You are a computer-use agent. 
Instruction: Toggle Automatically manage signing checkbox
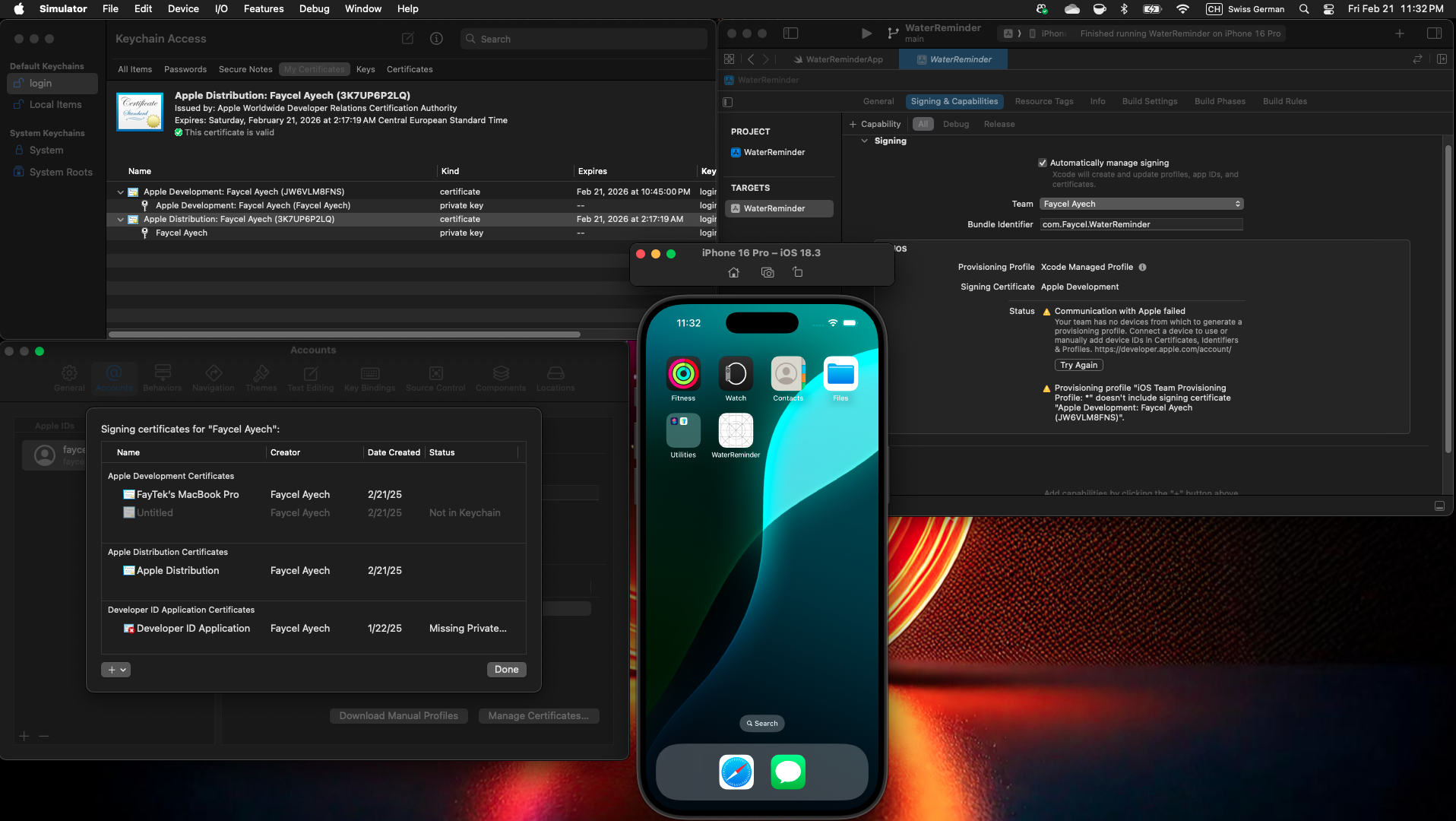click(x=1043, y=163)
